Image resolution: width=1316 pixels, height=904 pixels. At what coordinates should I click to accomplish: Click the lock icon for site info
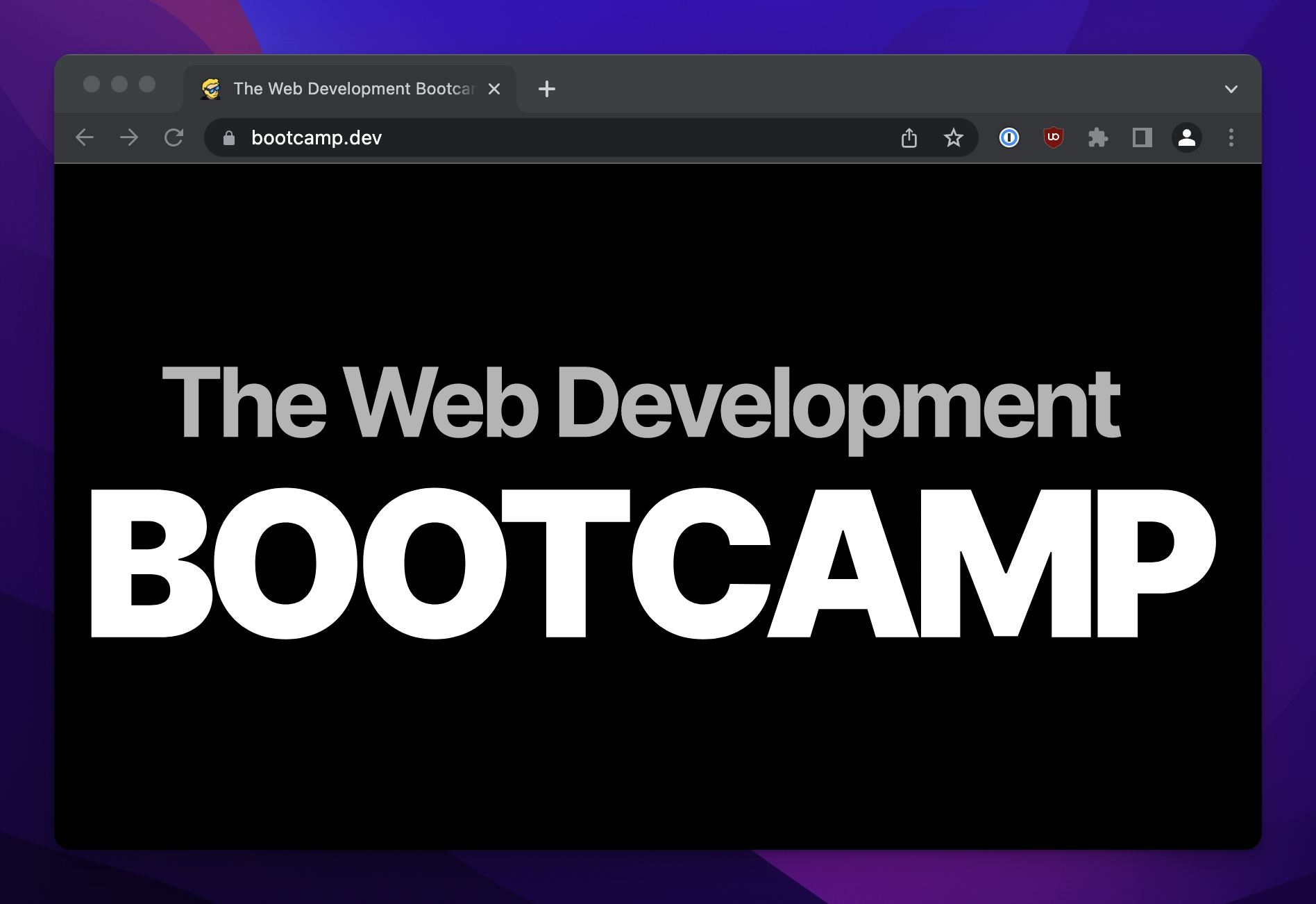229,138
